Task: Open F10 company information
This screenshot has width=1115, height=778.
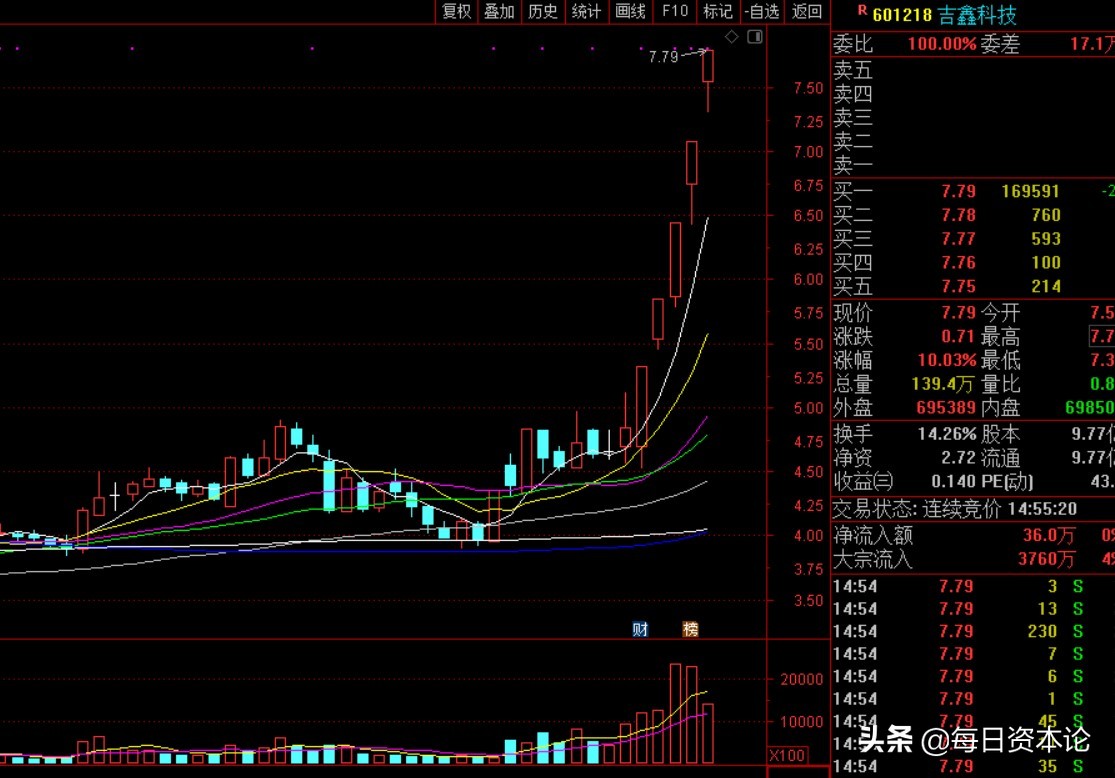Action: pyautogui.click(x=675, y=11)
